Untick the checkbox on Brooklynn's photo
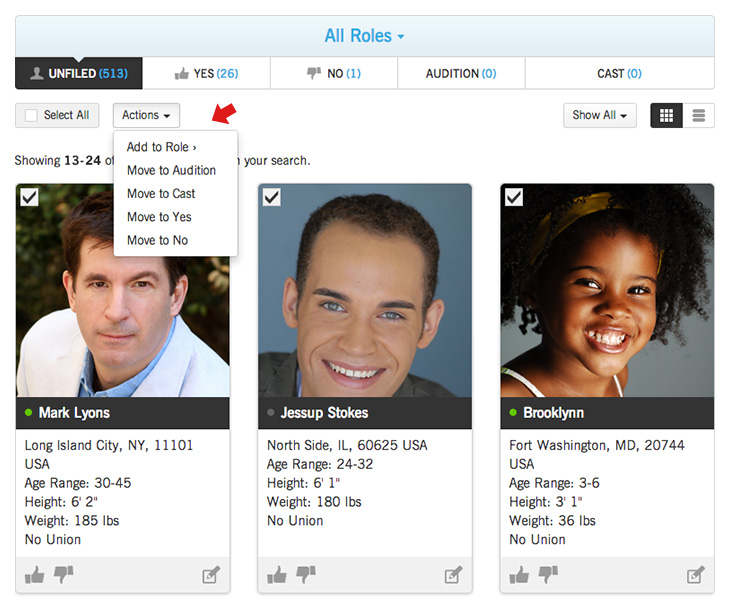Viewport: 730px width, 613px height. (x=514, y=197)
